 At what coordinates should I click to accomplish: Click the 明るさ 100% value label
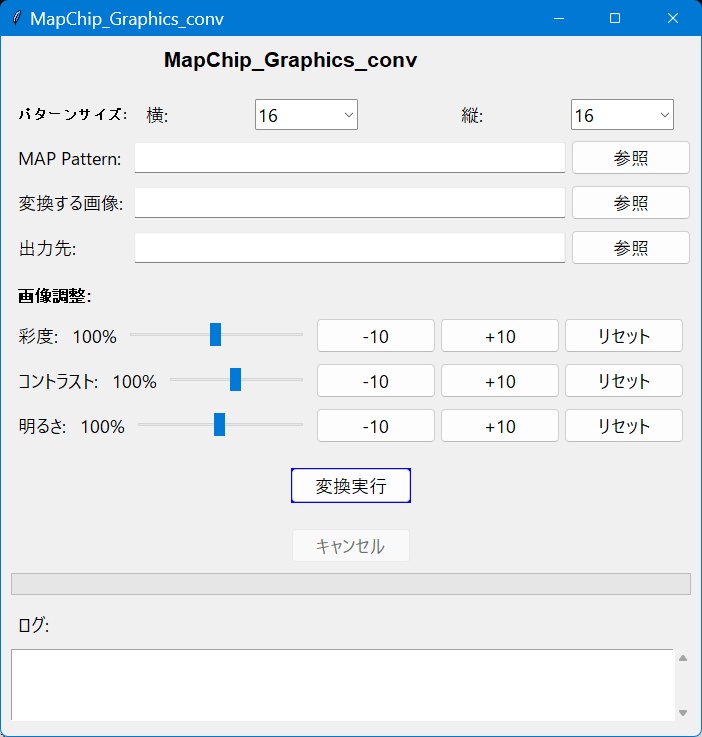click(102, 426)
